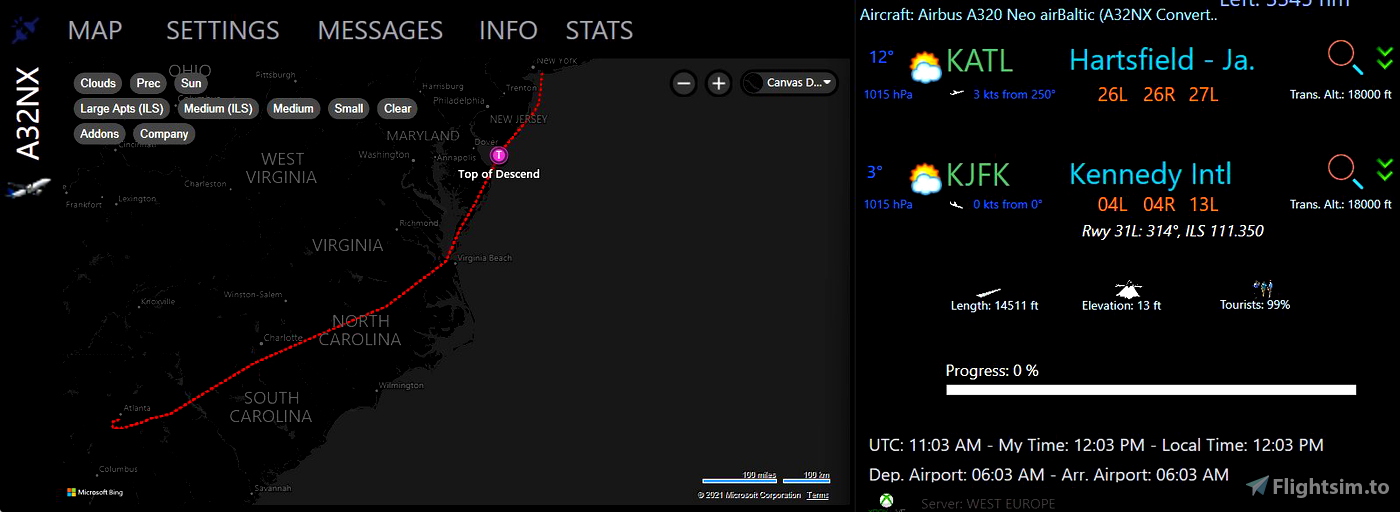Toggle the Sun map layer
Screen dimensions: 1400x512
tap(191, 83)
